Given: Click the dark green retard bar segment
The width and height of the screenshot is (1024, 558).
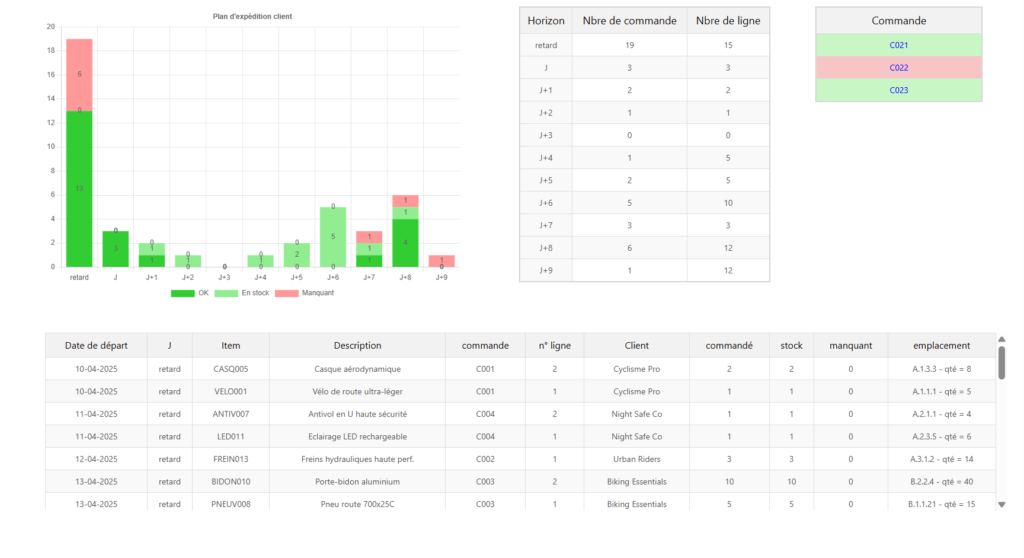Looking at the screenshot, I should coord(79,188).
